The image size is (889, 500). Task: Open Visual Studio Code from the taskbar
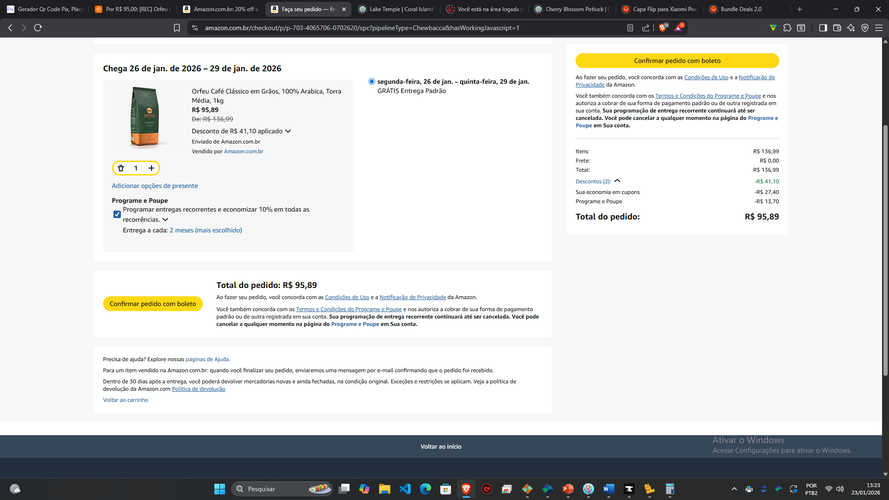[x=405, y=489]
